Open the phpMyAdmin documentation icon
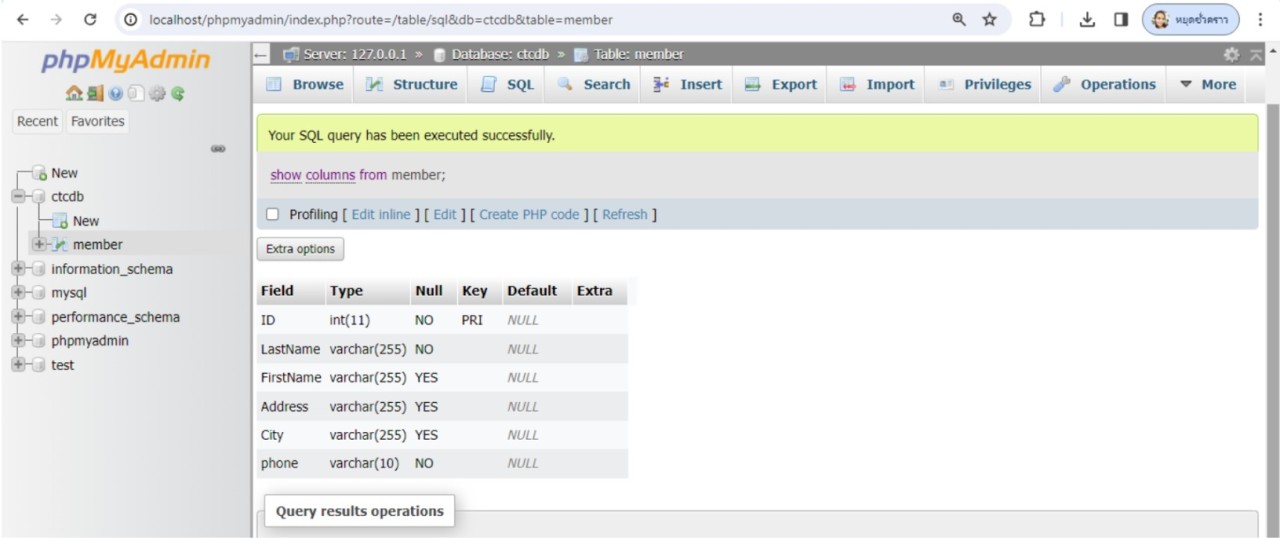This screenshot has width=1280, height=538. click(116, 94)
